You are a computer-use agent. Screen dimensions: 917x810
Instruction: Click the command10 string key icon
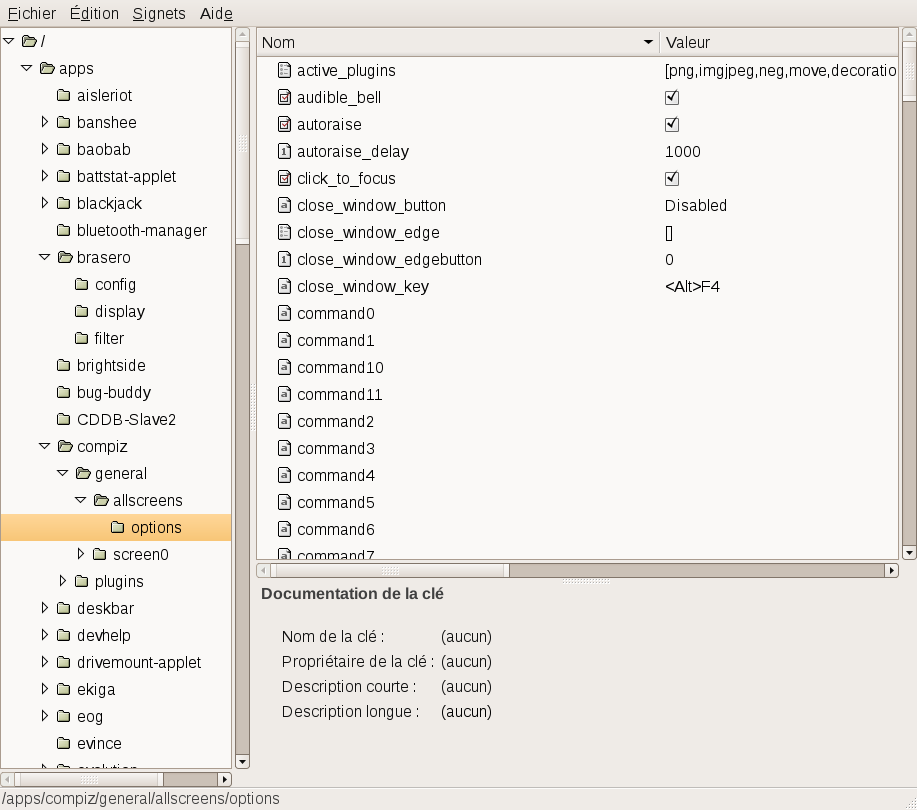click(284, 367)
